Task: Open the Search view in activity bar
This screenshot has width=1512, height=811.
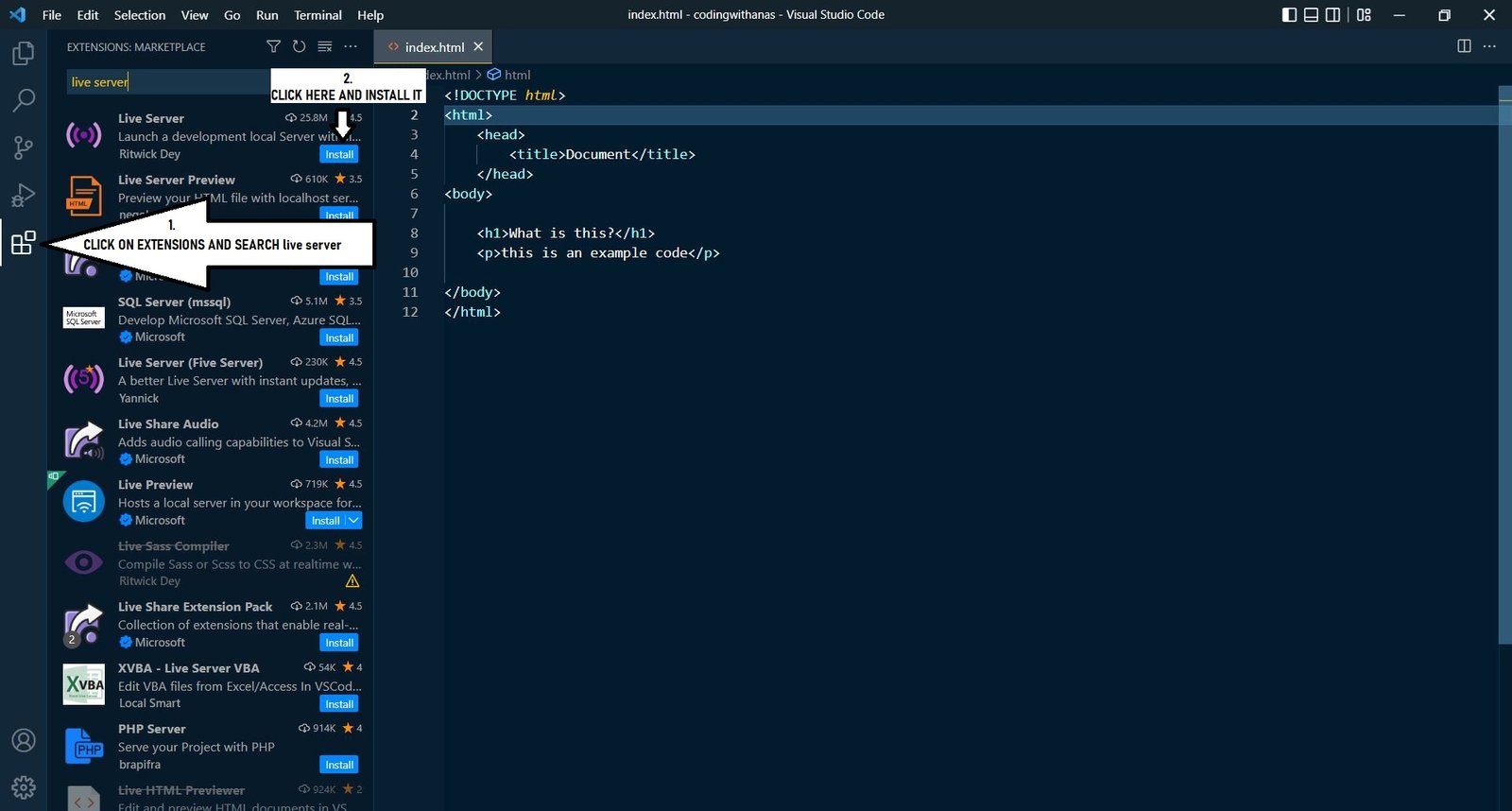Action: click(23, 100)
